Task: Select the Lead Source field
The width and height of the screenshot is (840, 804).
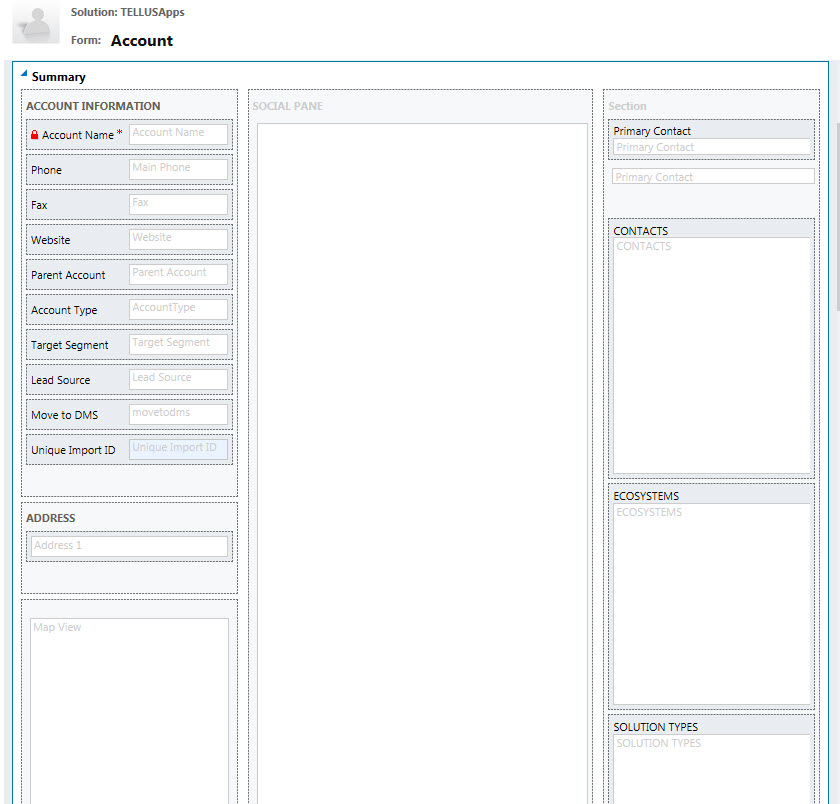Action: 179,379
